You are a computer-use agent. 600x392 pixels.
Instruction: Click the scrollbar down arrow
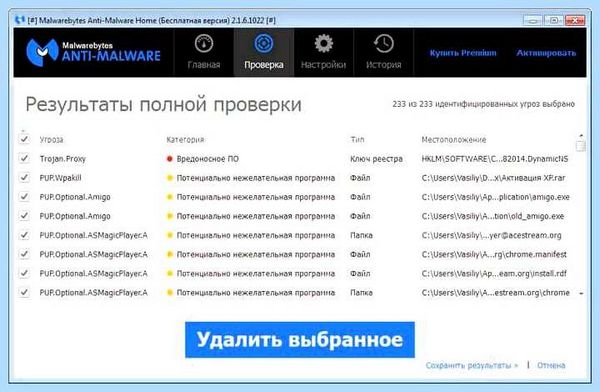[581, 294]
